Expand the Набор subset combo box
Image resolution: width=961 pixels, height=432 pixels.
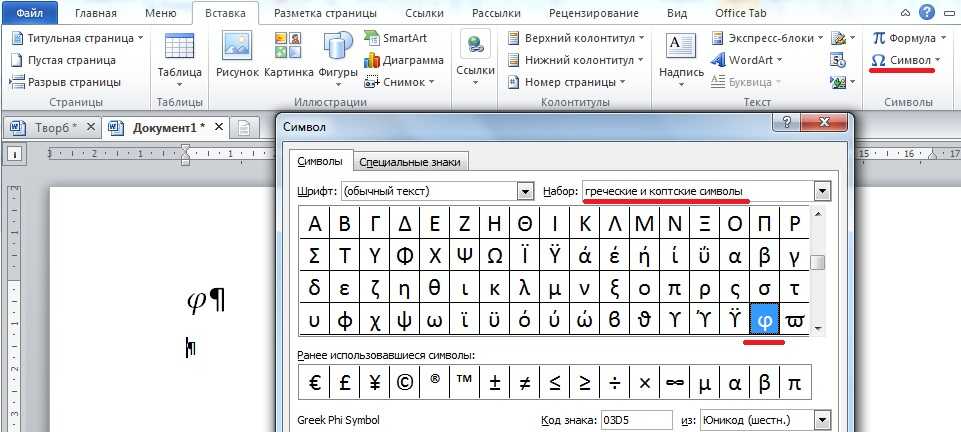pos(822,192)
